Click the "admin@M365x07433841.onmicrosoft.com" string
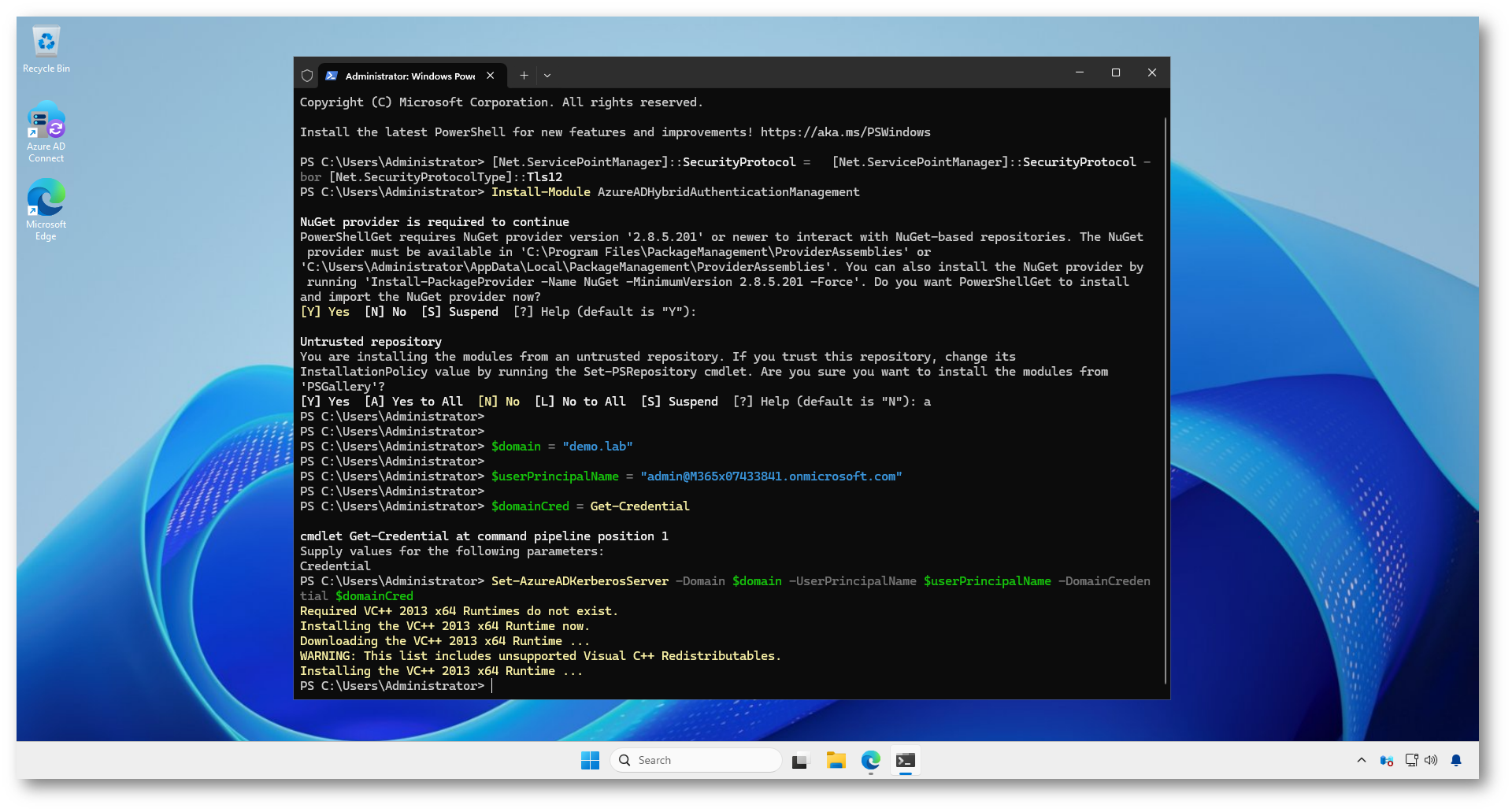The width and height of the screenshot is (1512, 812). click(772, 476)
